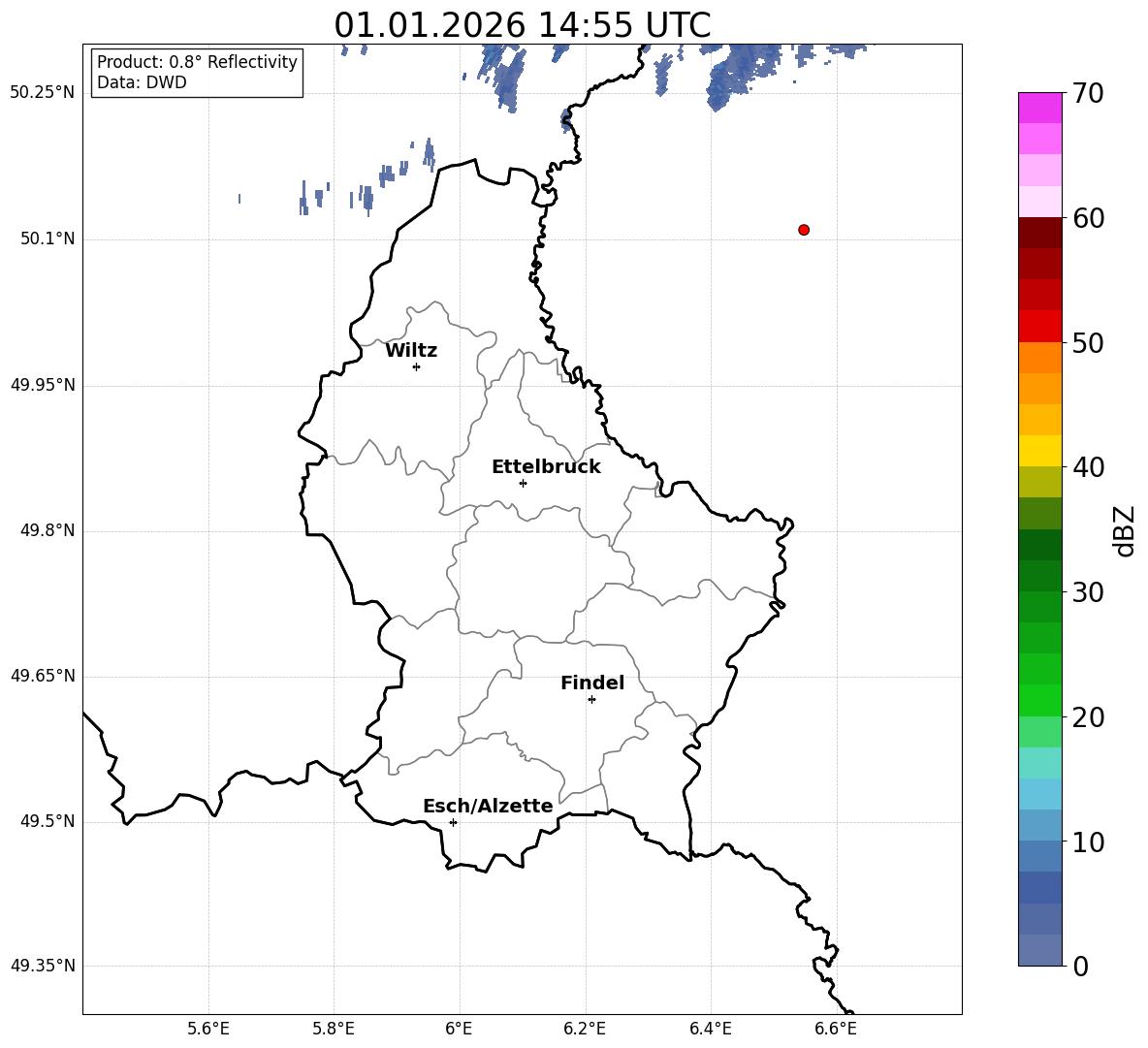Click the 6.6°E longitude label
Viewport: 1148px width, 1048px height.
pyautogui.click(x=836, y=1029)
